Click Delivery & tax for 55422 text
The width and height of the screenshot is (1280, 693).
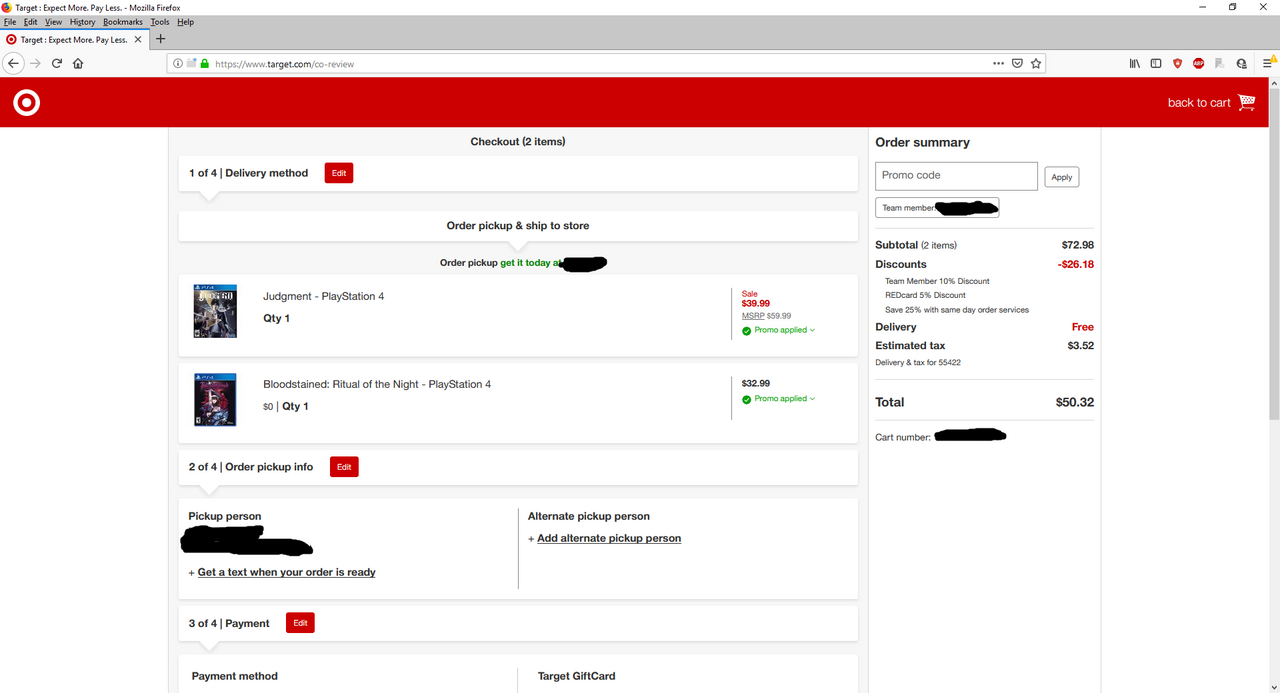[918, 362]
